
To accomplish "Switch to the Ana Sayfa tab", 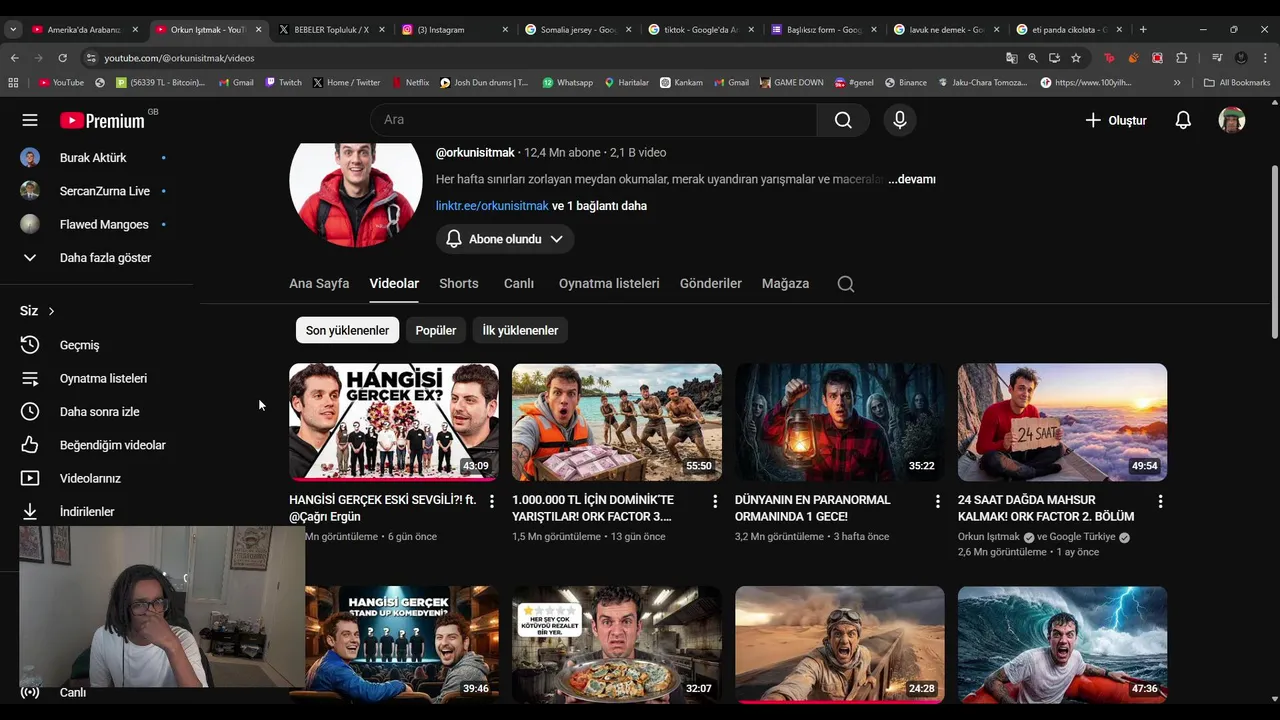I will (x=319, y=284).
